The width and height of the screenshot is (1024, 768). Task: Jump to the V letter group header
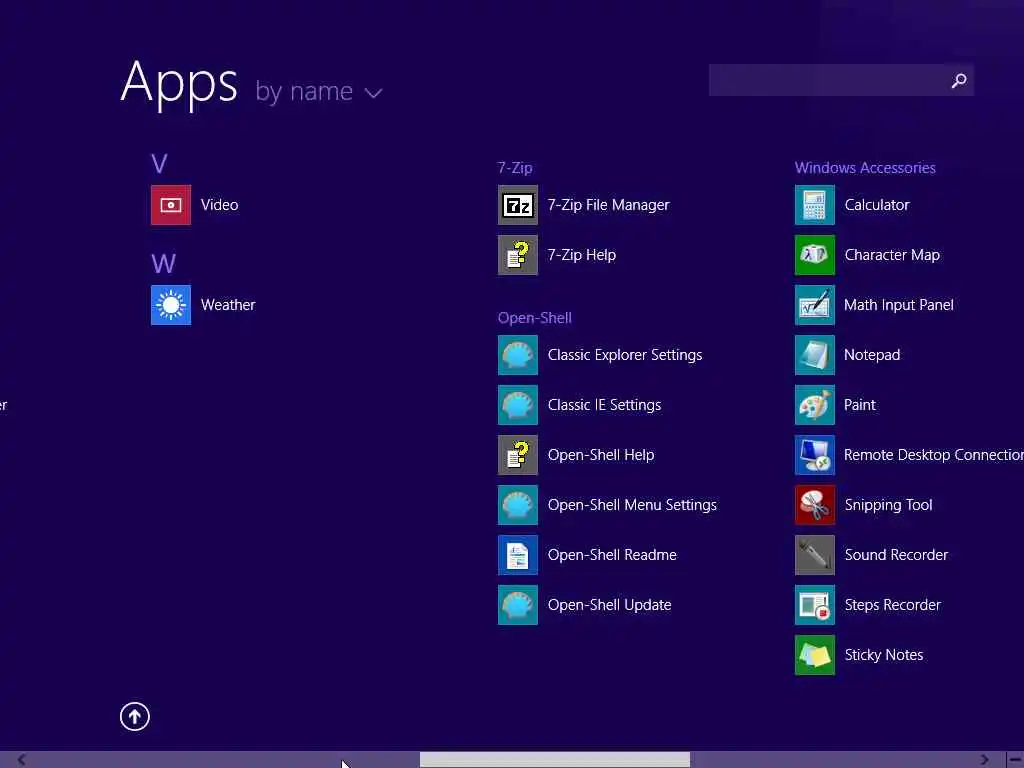point(159,163)
